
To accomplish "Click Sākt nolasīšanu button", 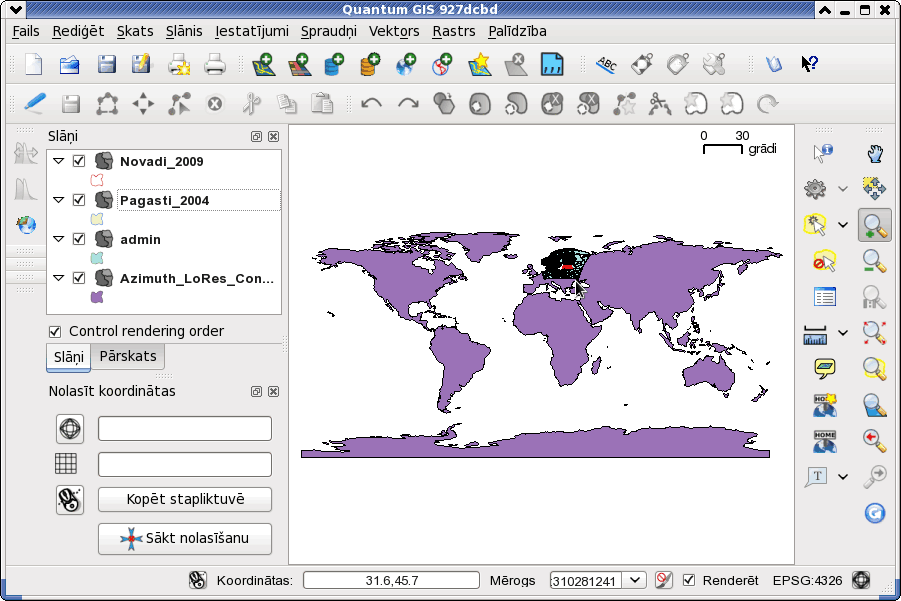I will pyautogui.click(x=184, y=538).
